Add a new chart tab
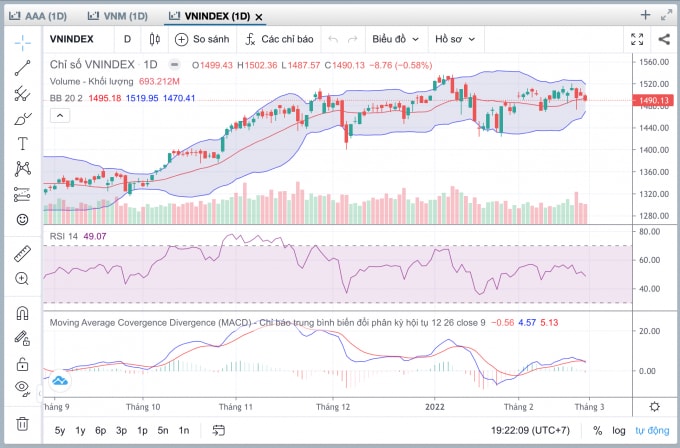Image resolution: width=680 pixels, height=448 pixels. (x=645, y=15)
